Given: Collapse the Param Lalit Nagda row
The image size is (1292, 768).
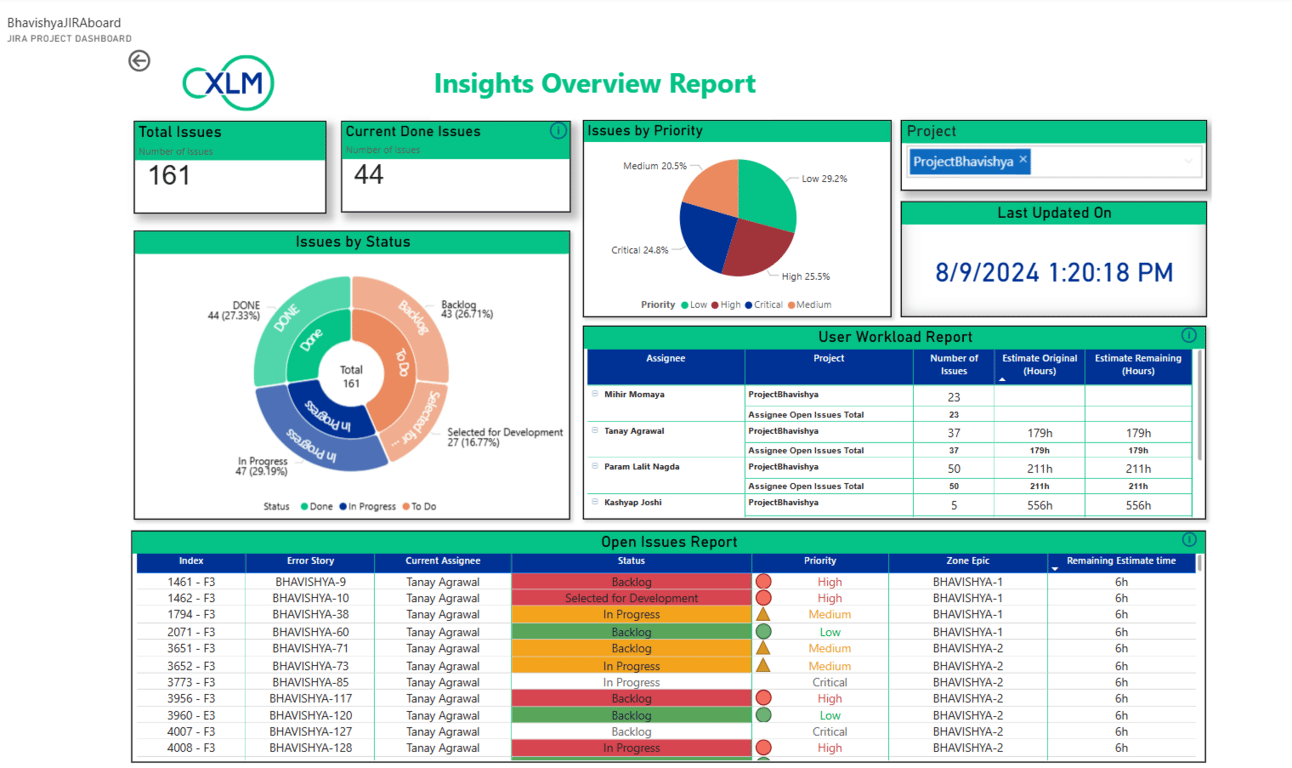Looking at the screenshot, I should 595,467.
